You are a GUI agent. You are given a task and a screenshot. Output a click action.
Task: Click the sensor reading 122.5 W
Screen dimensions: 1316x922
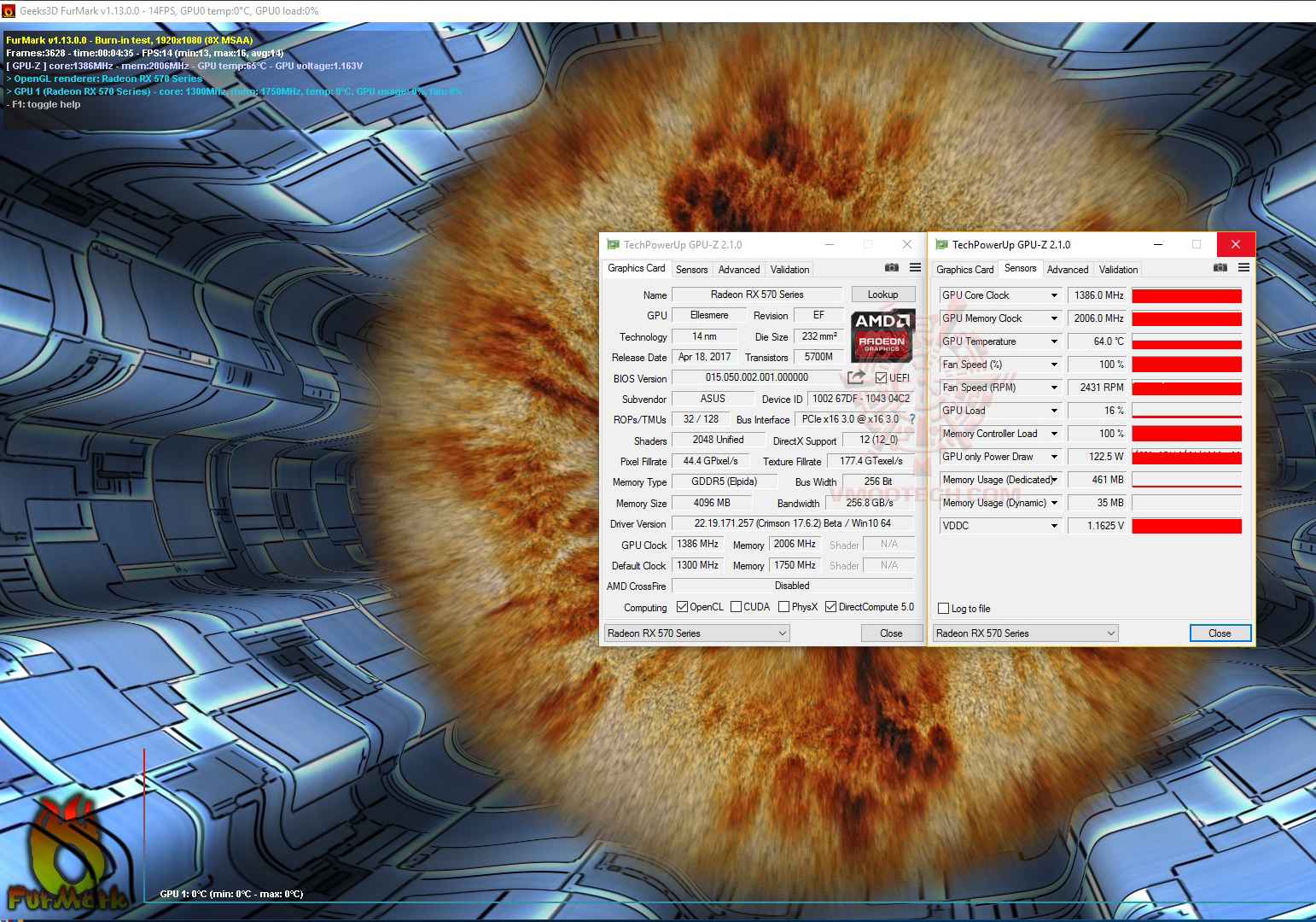[x=1098, y=457]
